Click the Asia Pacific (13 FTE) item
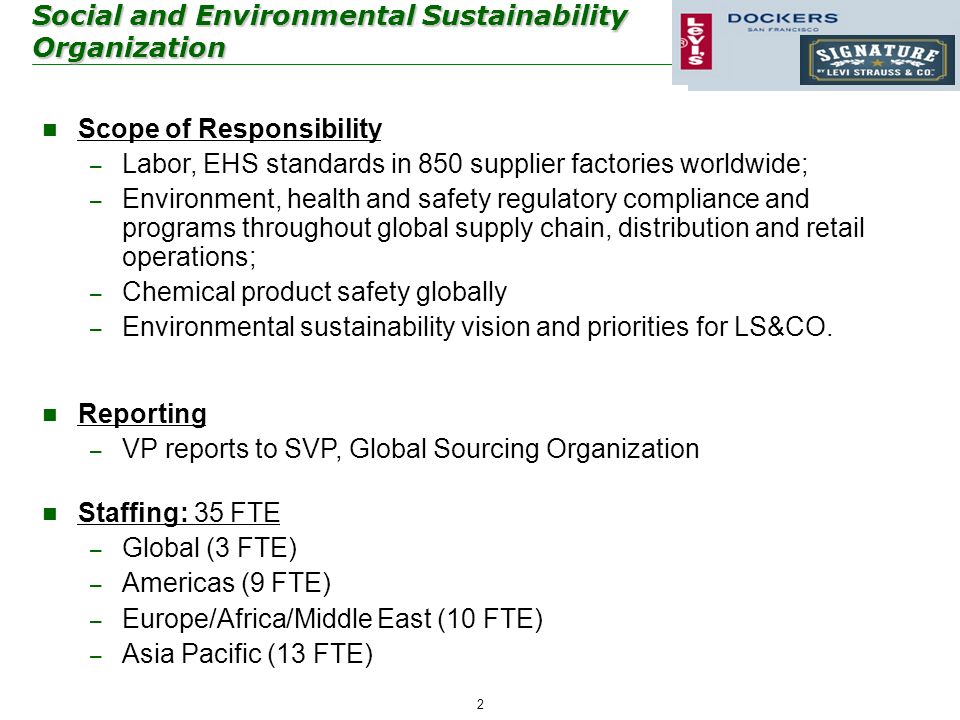The width and height of the screenshot is (960, 720). click(247, 654)
